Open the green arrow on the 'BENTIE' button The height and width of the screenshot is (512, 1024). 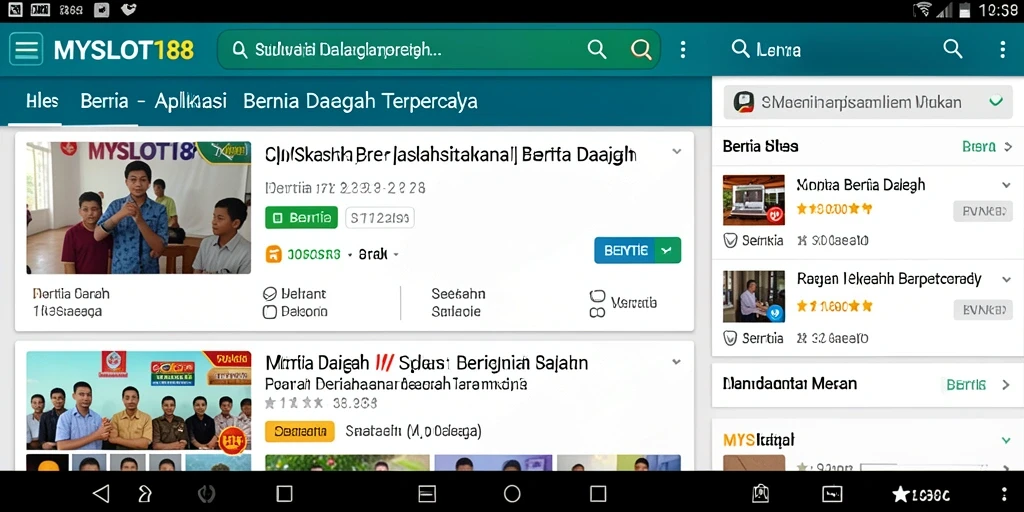[667, 250]
